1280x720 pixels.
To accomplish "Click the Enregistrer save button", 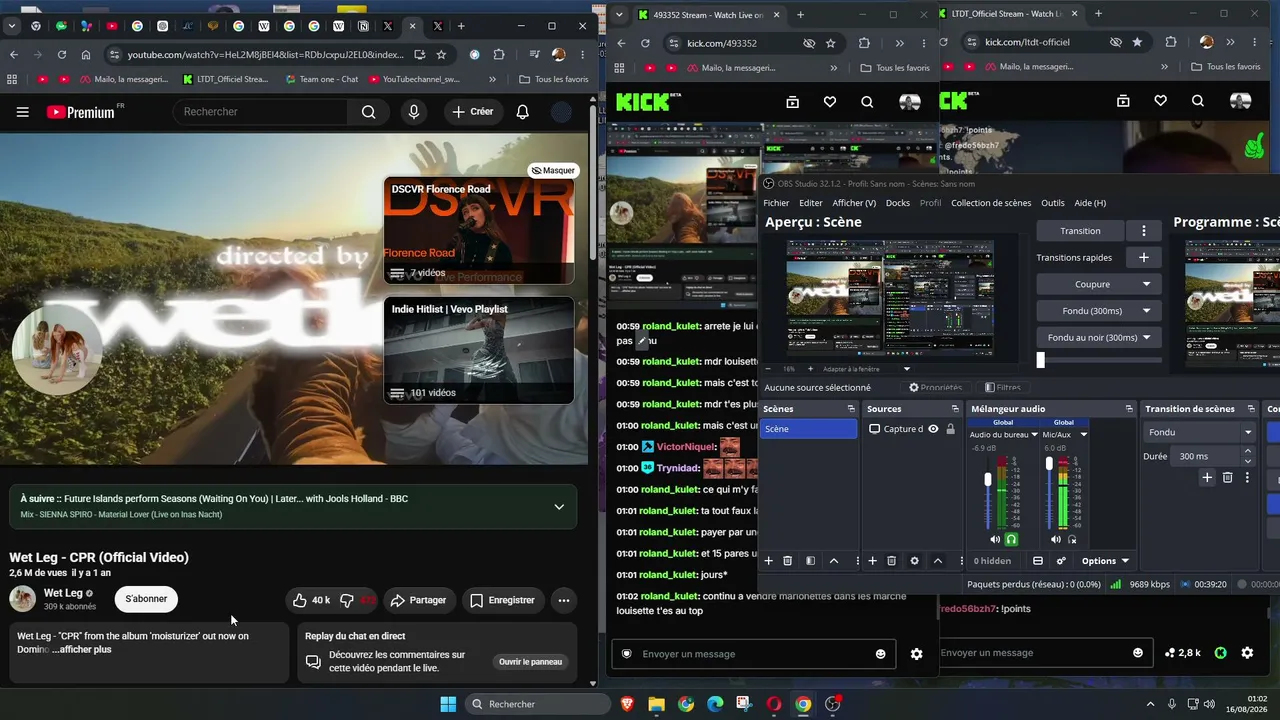I will click(502, 600).
